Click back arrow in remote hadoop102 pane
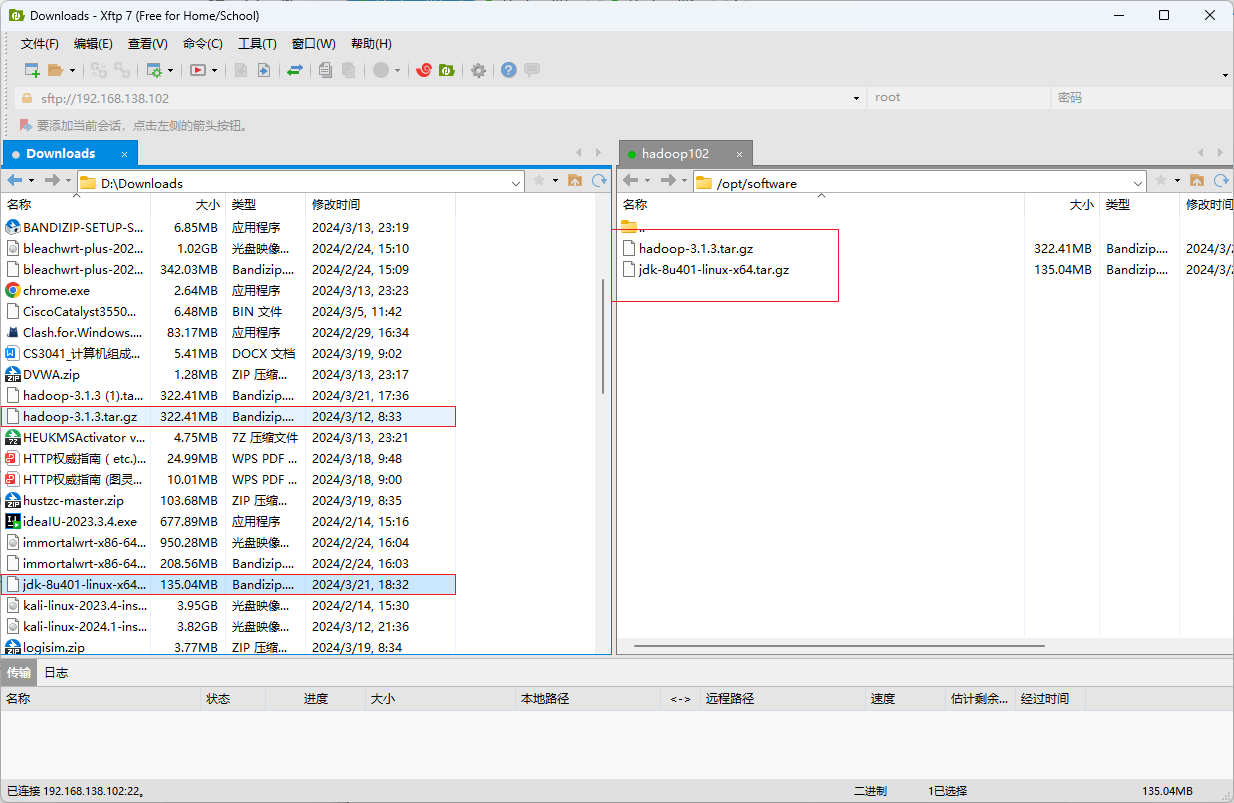Image resolution: width=1234 pixels, height=803 pixels. [630, 181]
